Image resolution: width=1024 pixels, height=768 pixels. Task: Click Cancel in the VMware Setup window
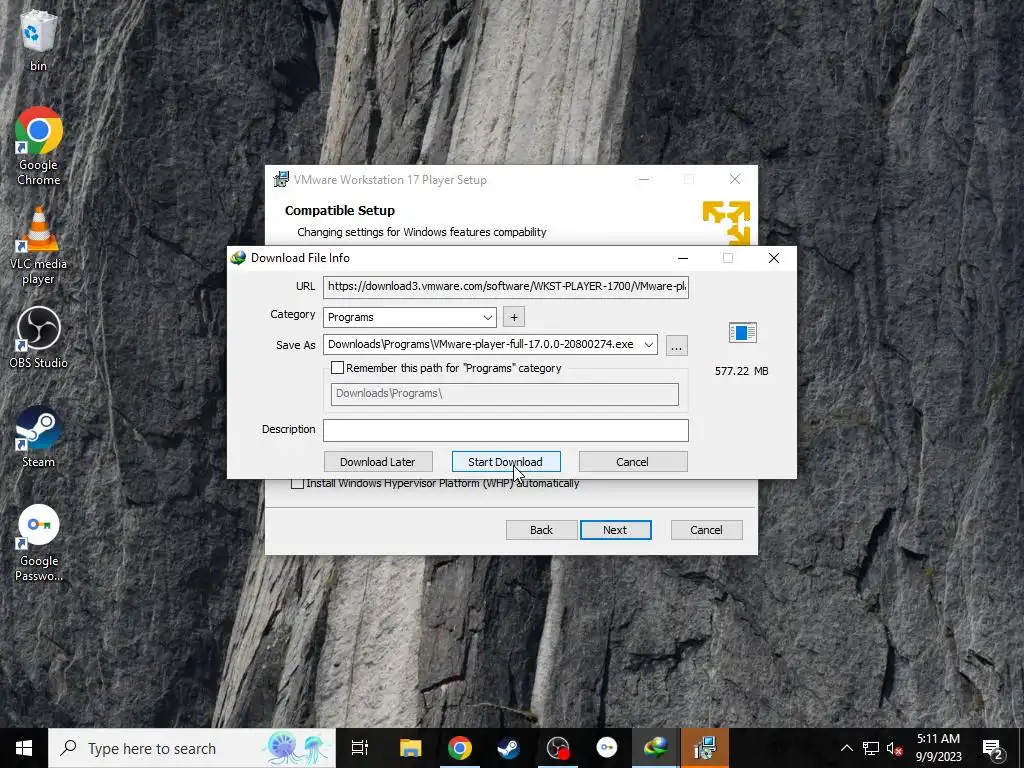(x=707, y=530)
